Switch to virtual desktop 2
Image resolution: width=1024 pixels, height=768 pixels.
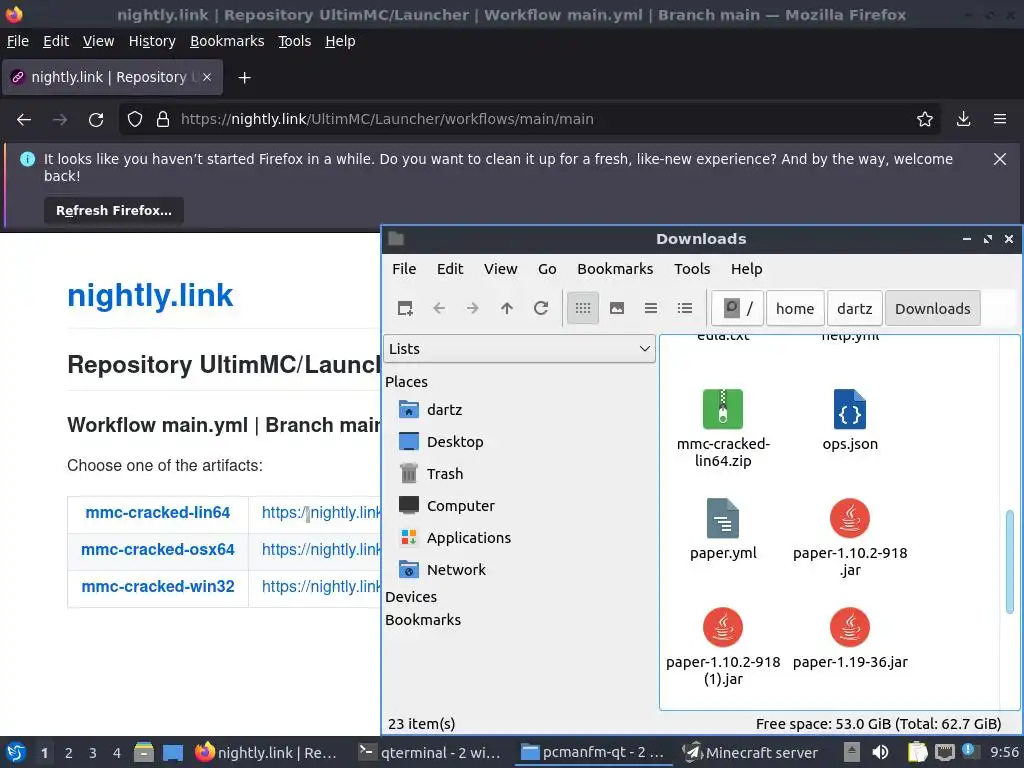[x=68, y=753]
